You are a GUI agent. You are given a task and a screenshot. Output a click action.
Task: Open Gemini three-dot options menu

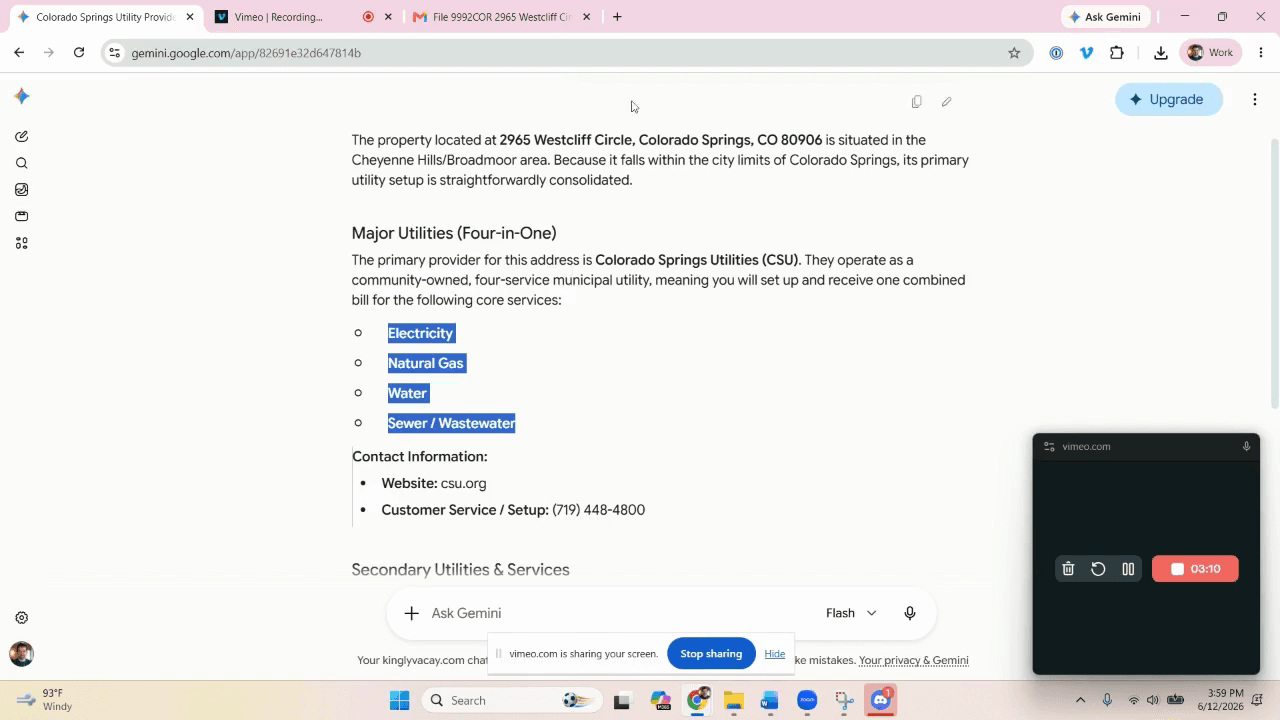pos(1255,99)
